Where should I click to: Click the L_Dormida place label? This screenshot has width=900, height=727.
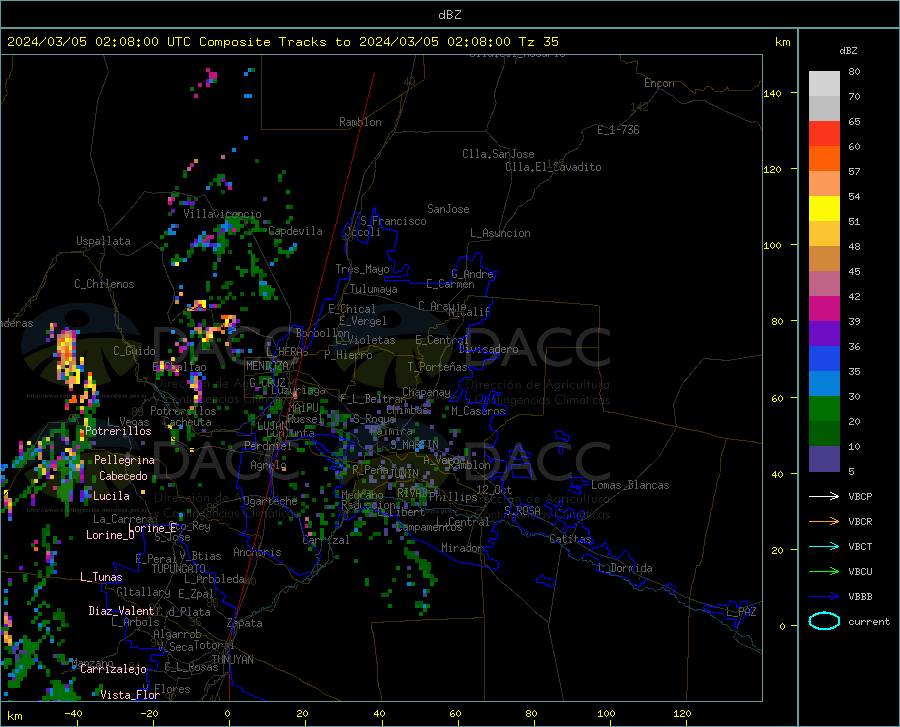click(x=625, y=568)
